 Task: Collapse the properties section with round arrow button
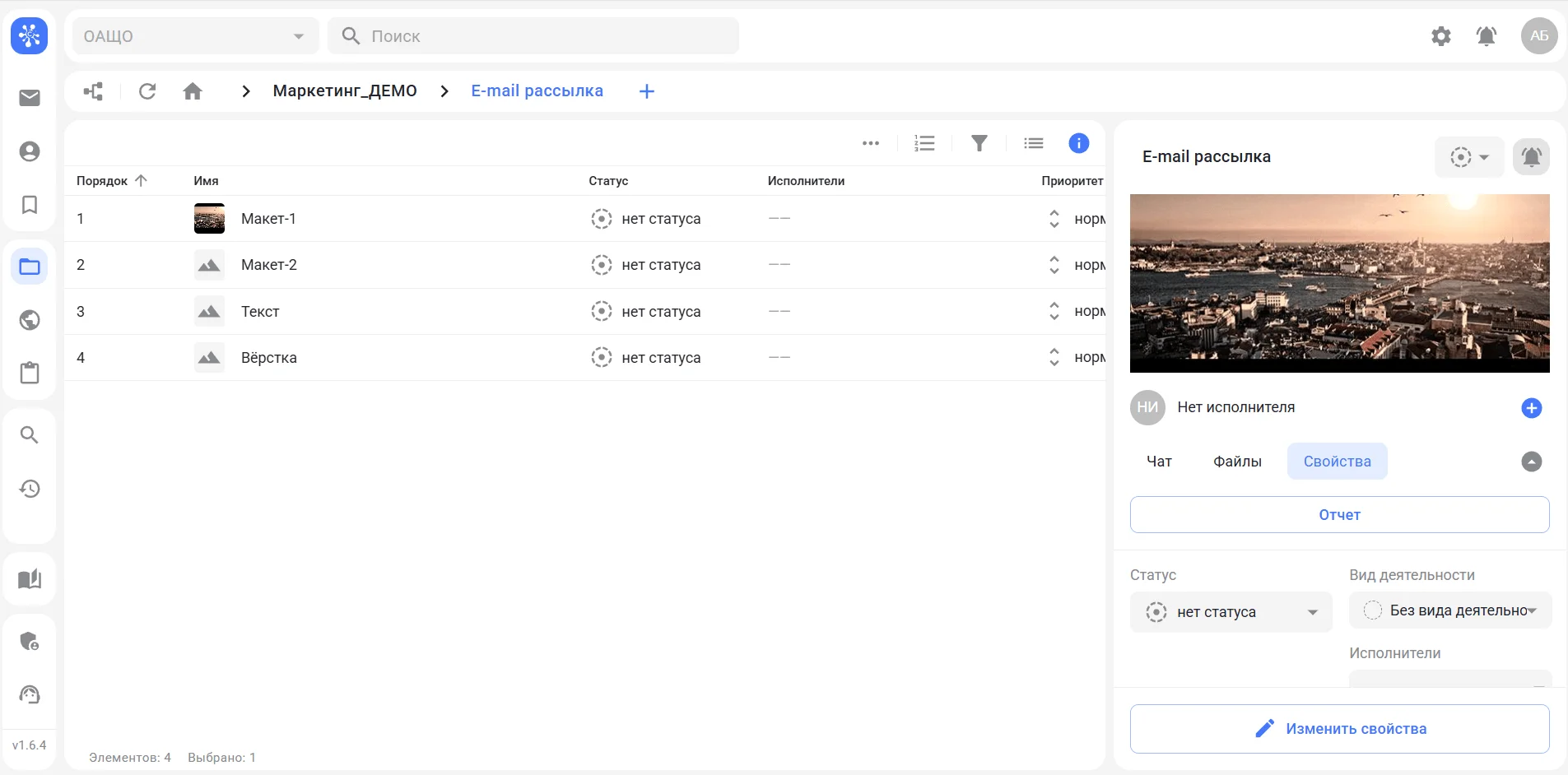[1531, 462]
